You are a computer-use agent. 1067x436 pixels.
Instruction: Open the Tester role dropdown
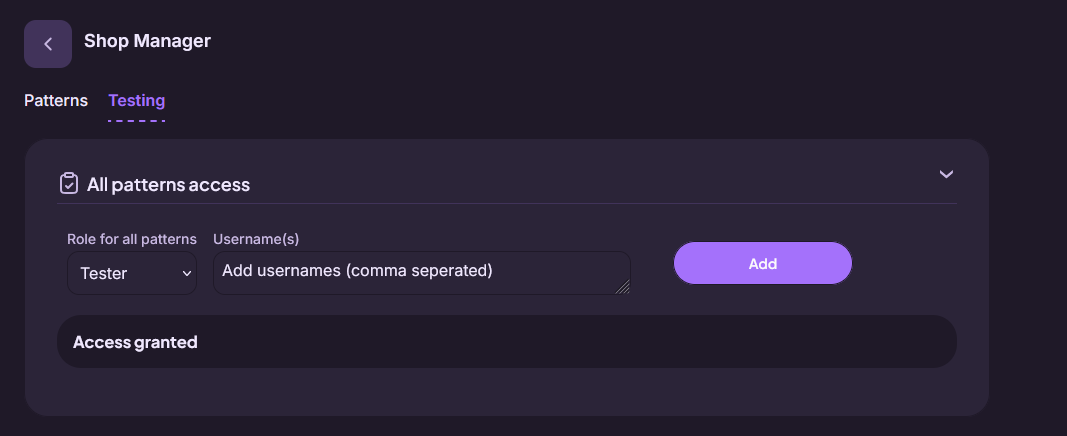(x=132, y=273)
